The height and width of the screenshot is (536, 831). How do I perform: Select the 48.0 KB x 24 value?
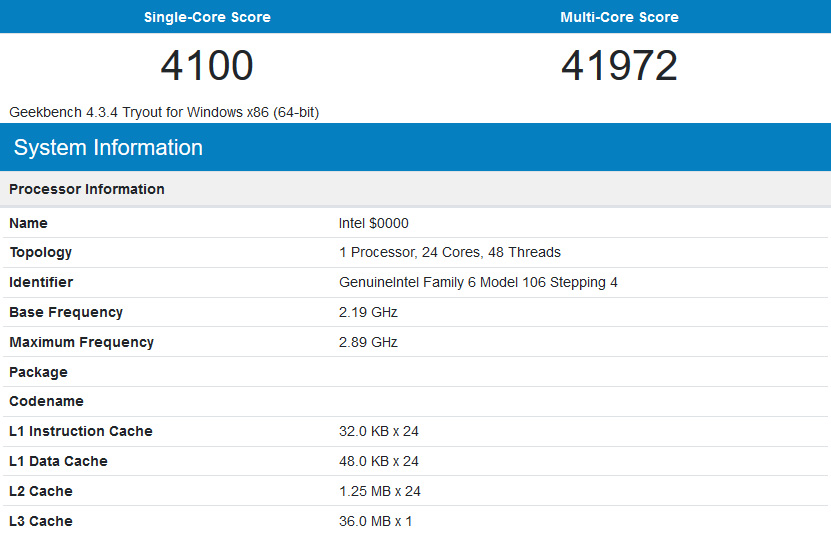[x=379, y=461]
